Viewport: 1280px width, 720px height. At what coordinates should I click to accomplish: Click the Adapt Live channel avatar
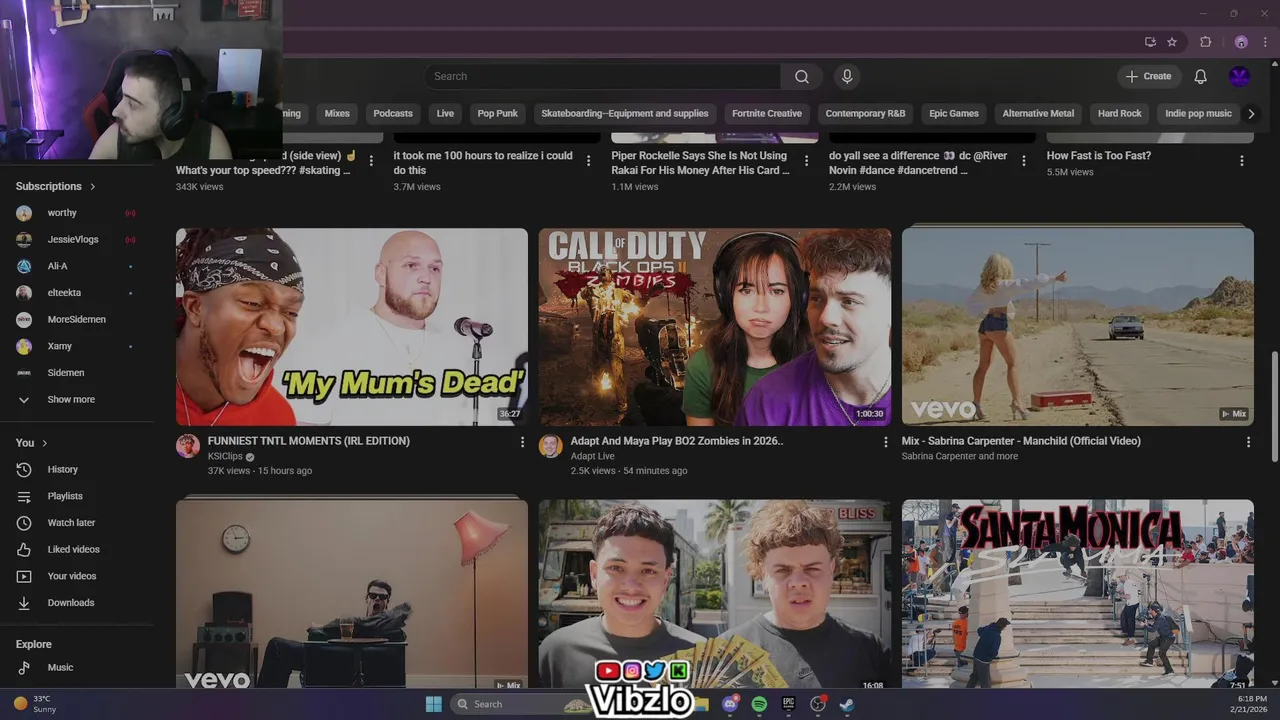pos(551,446)
